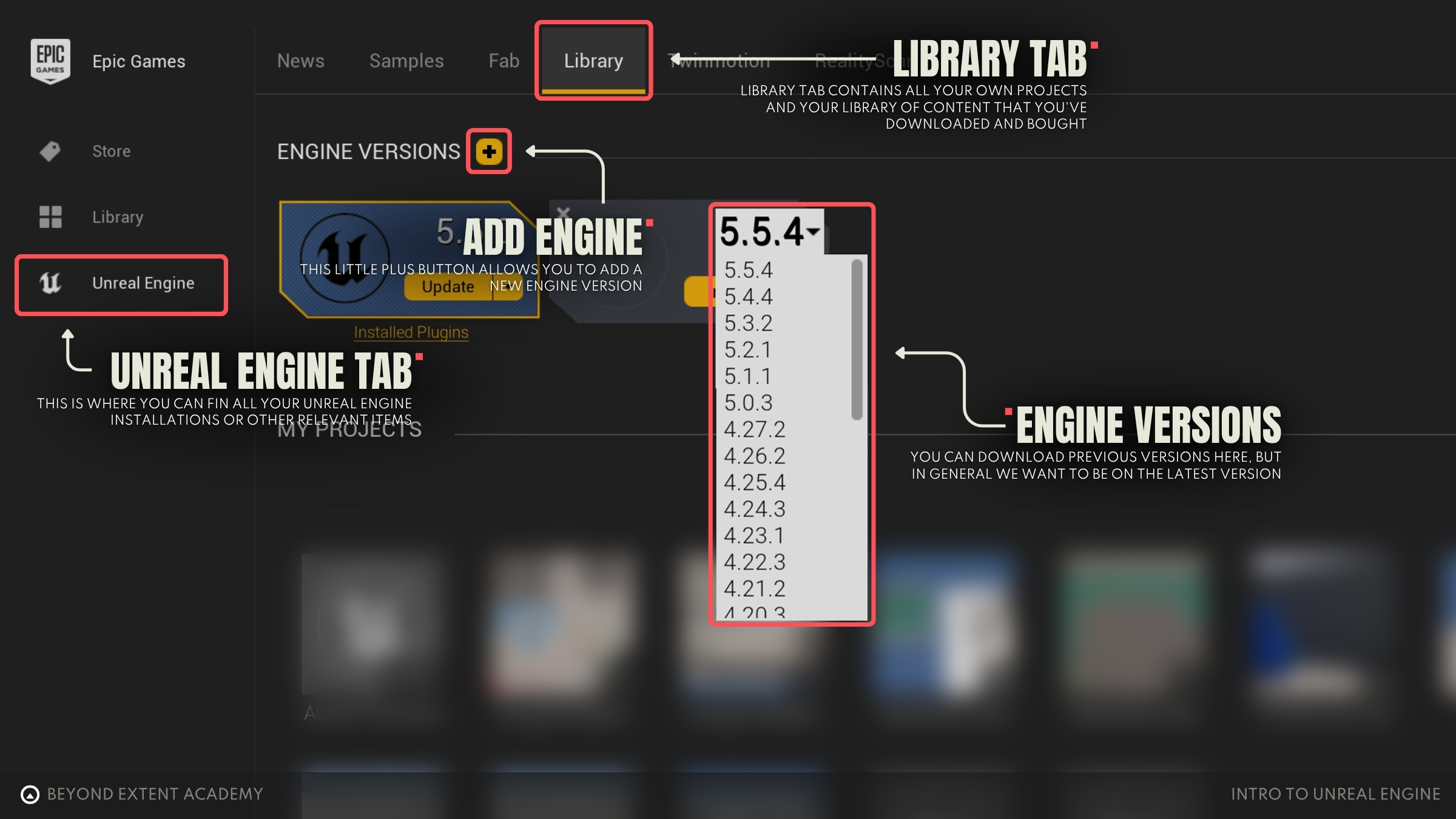Image resolution: width=1456 pixels, height=819 pixels.
Task: Choose version 5.4.4 from the list
Action: point(749,297)
